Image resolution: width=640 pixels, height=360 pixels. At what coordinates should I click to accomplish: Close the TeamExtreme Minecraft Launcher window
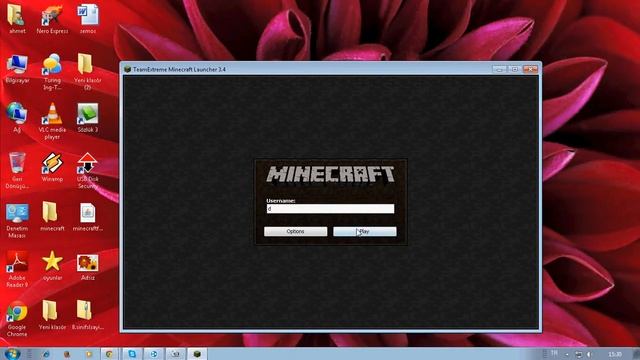[530, 69]
